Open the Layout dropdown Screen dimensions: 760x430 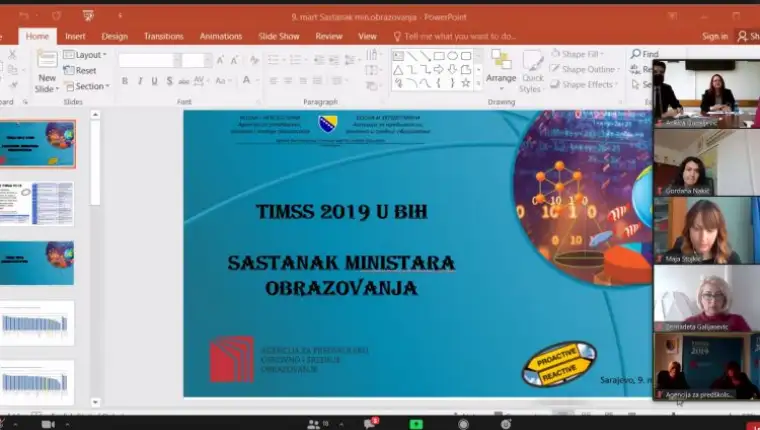[85, 55]
